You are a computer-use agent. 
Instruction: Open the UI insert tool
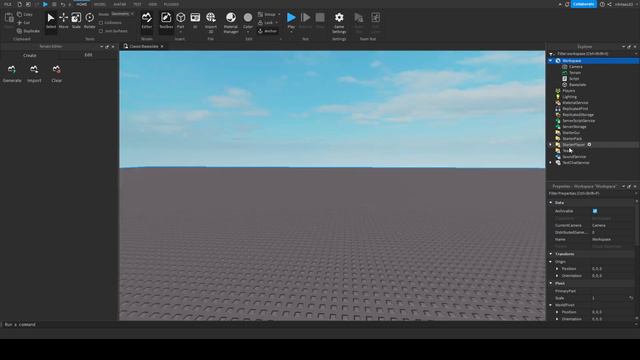tap(195, 21)
